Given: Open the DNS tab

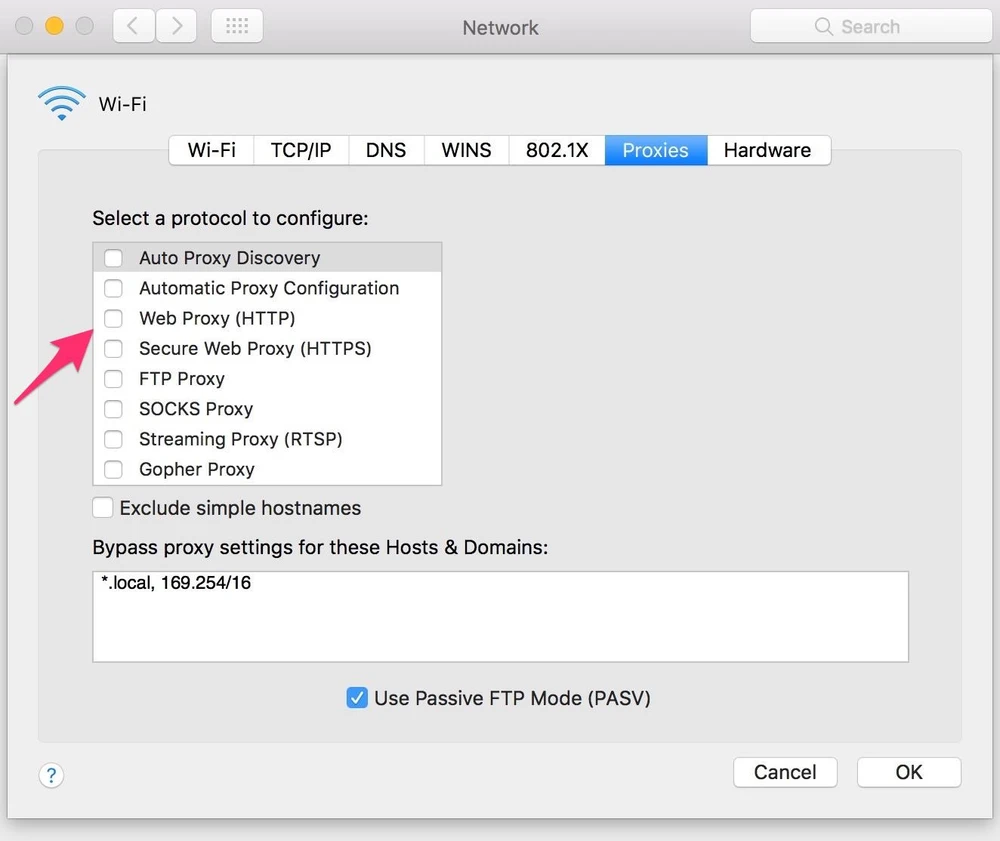Looking at the screenshot, I should pyautogui.click(x=386, y=151).
